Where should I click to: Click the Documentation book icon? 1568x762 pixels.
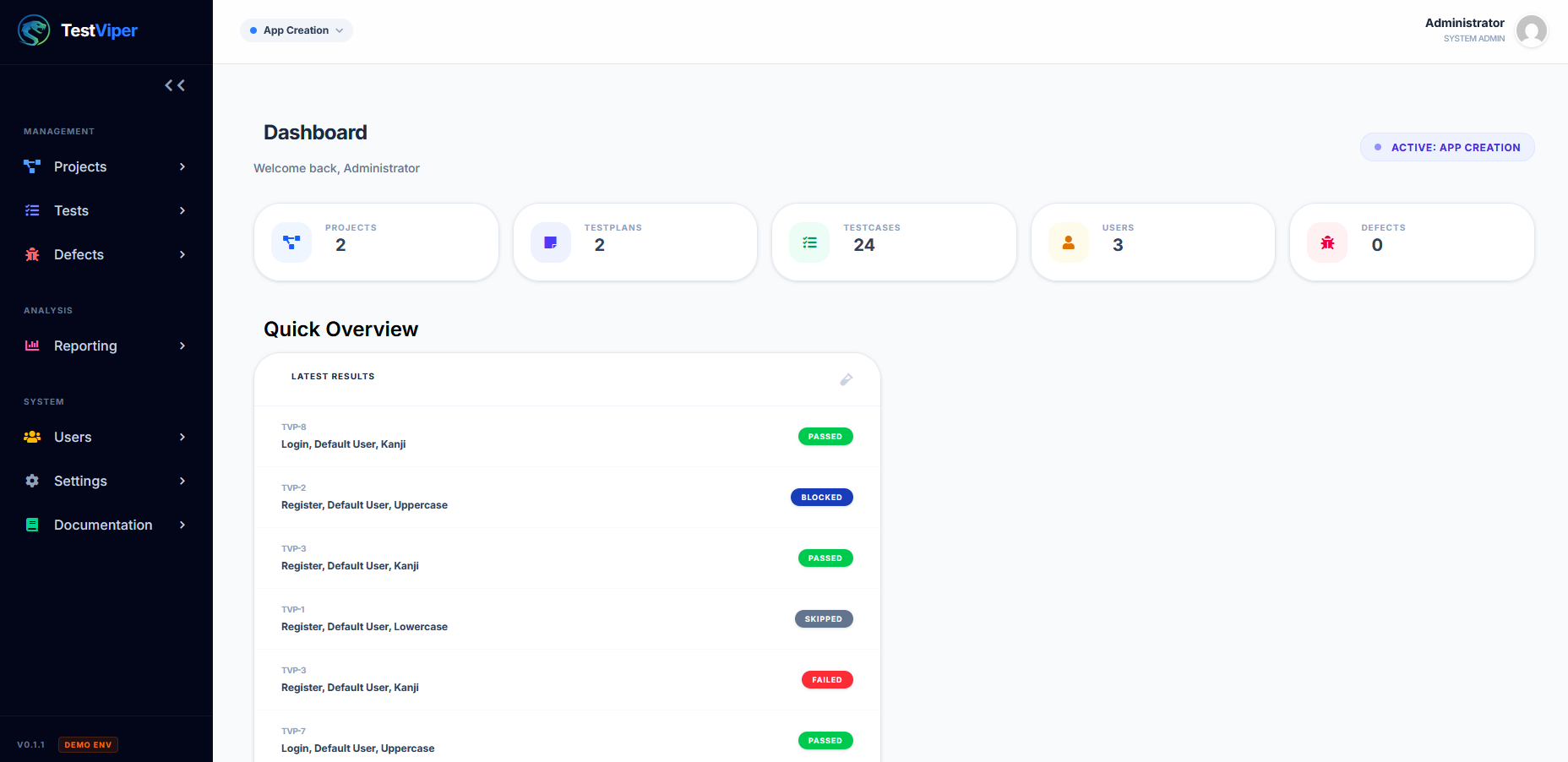click(x=32, y=525)
